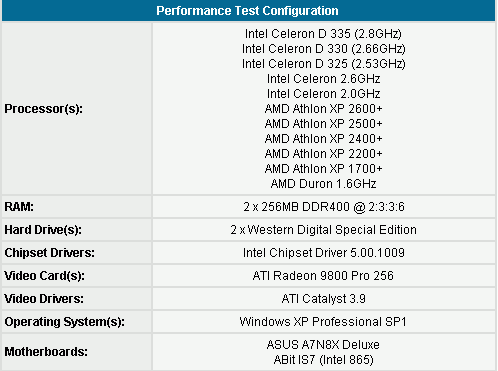Click Intel Chipset Driver 5.00.1009 value

coord(324,253)
